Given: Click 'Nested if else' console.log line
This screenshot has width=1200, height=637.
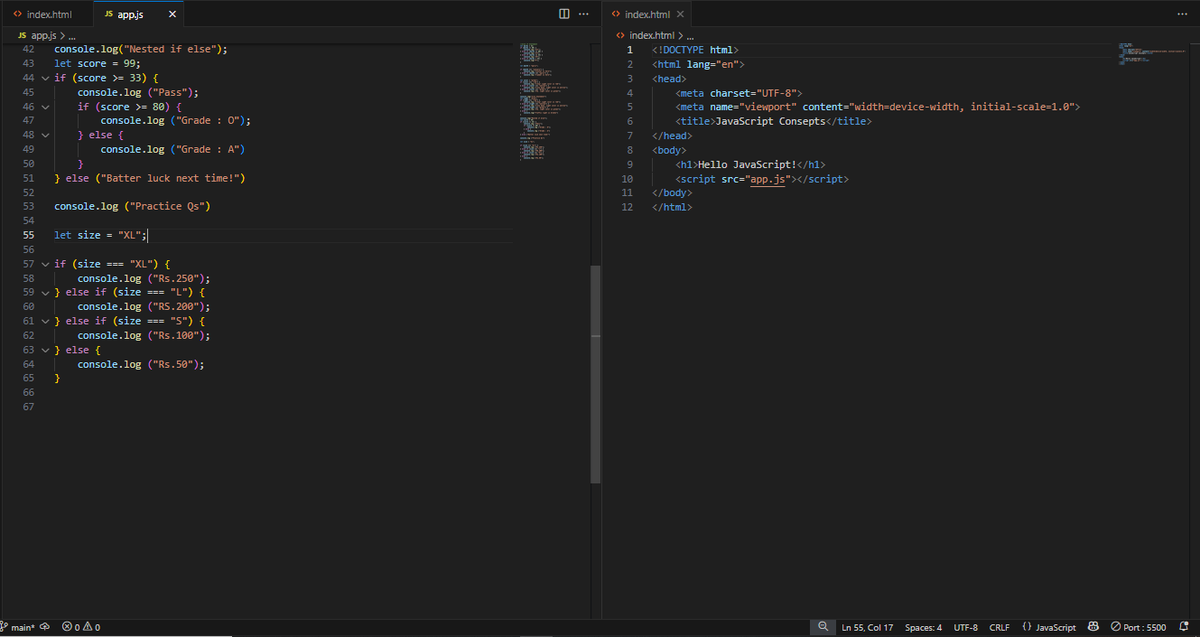Looking at the screenshot, I should 141,49.
